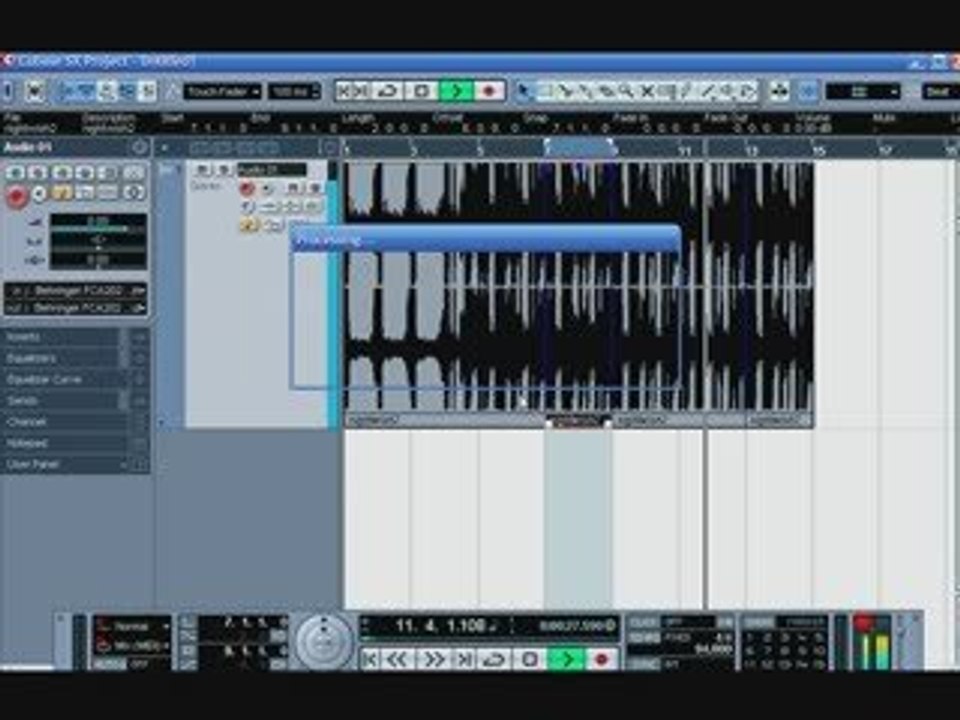Screen dimensions: 960x720
Task: Click the highlighted locator range on the ruler
Action: click(x=579, y=148)
